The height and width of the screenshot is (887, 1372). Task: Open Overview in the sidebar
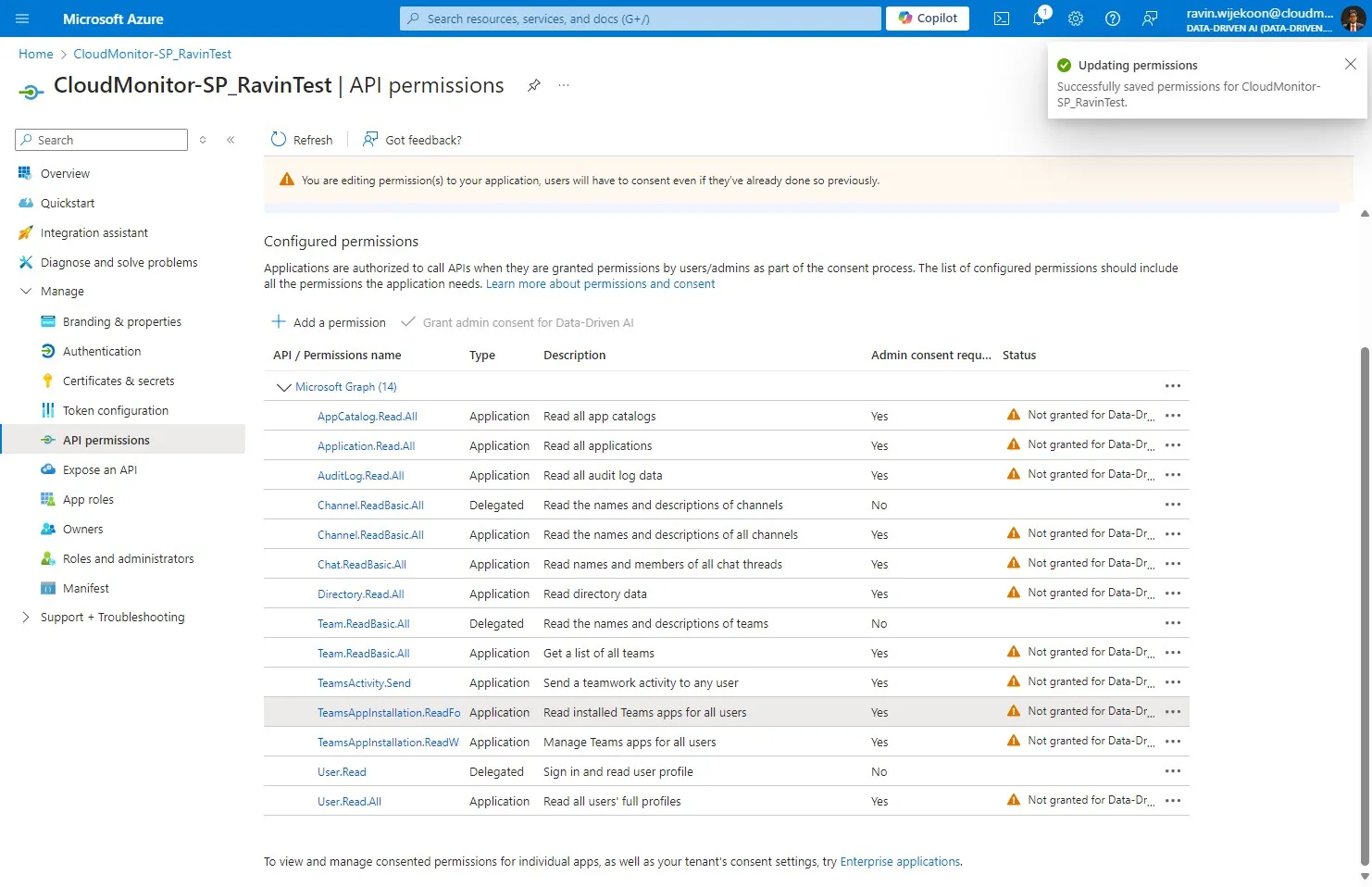65,173
